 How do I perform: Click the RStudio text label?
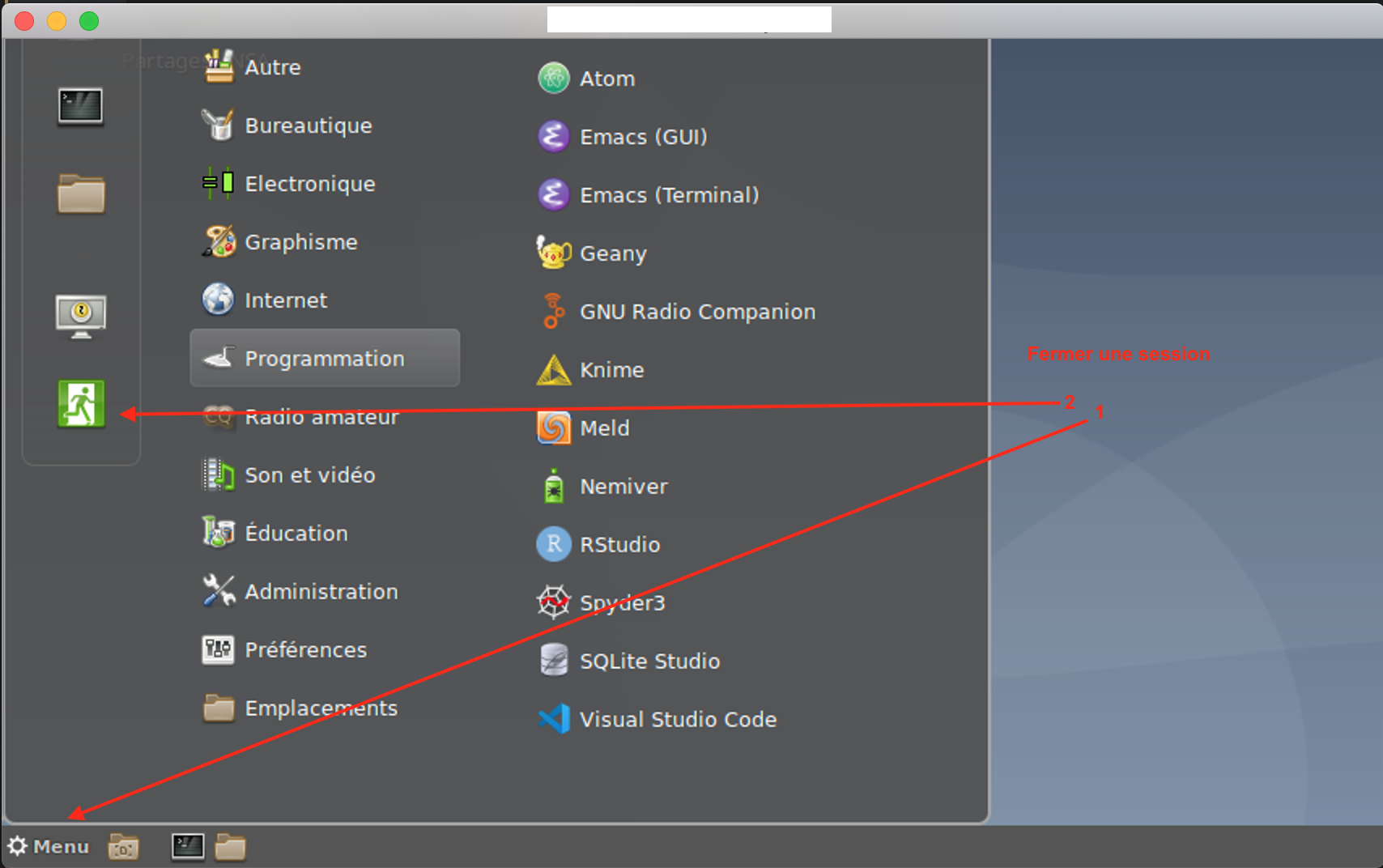pos(620,545)
